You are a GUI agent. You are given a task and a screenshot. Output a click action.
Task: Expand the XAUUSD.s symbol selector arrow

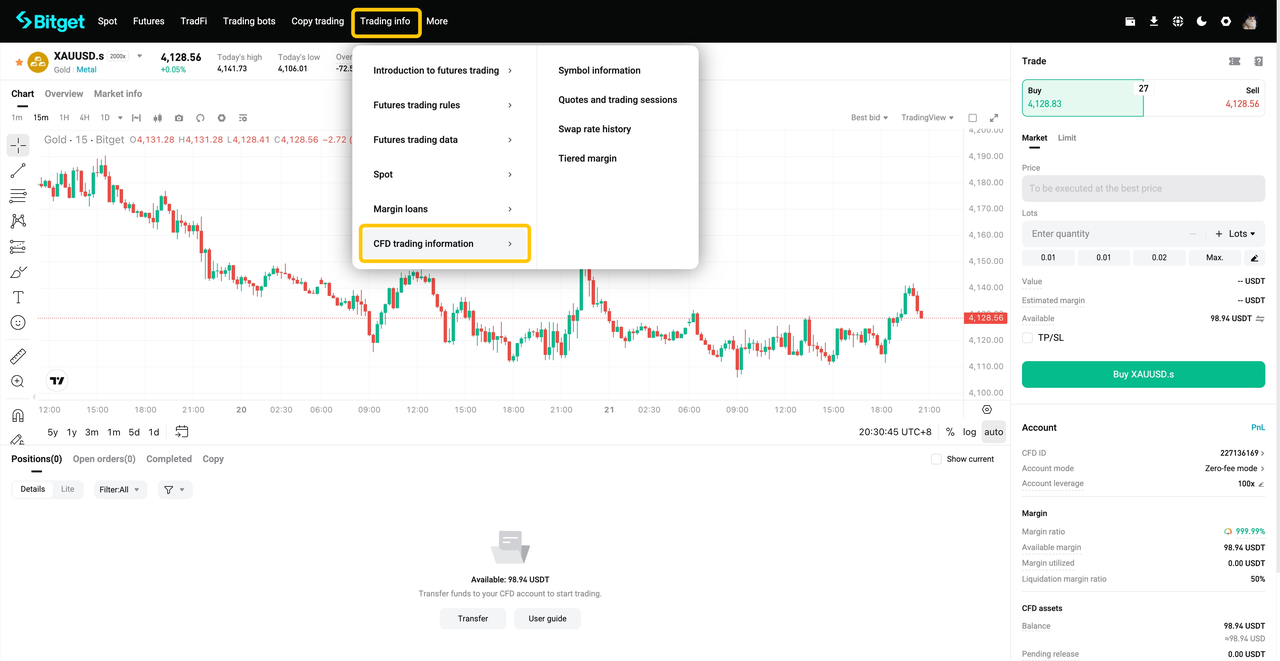tap(140, 56)
